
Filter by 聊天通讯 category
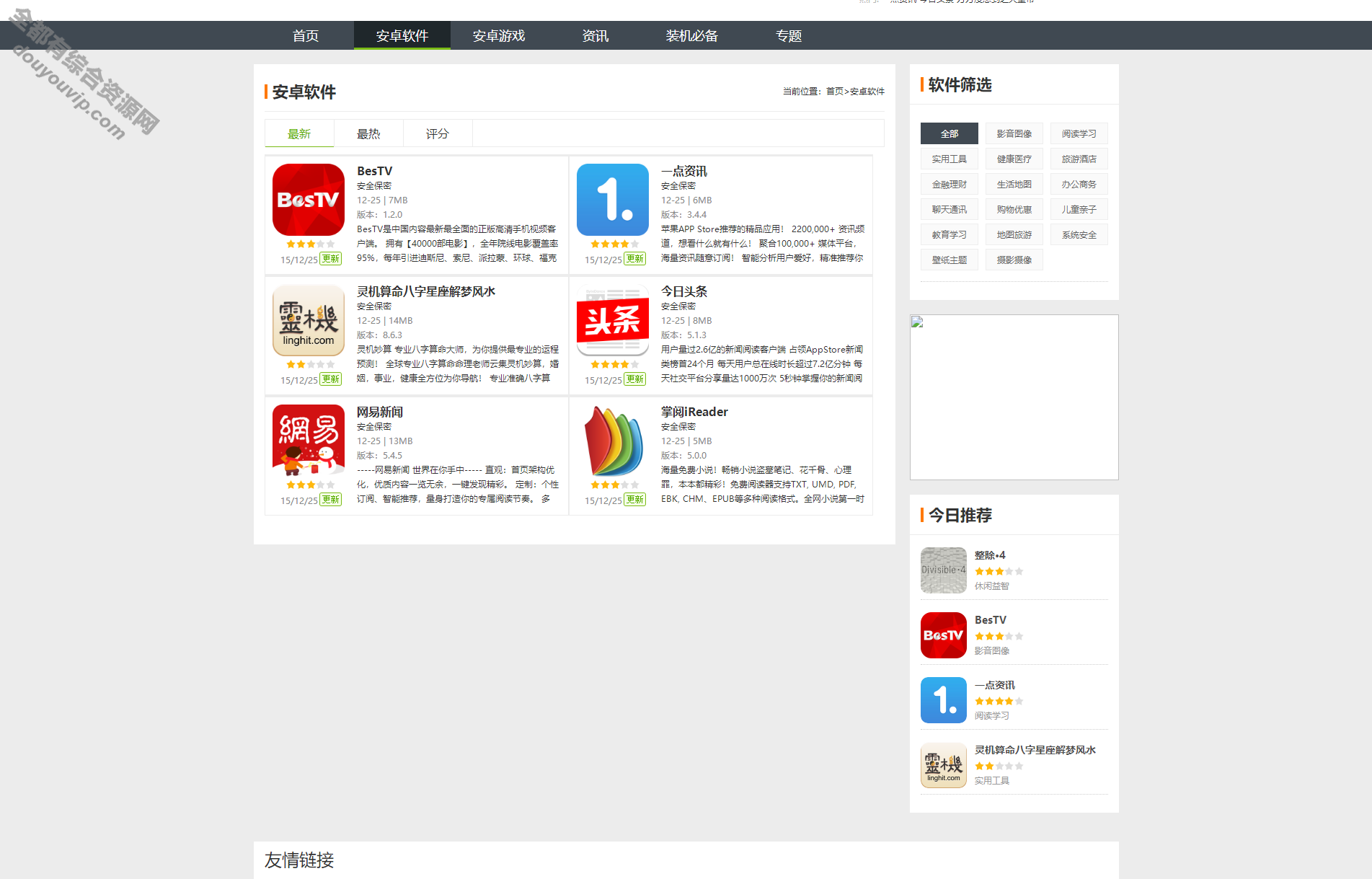point(950,209)
